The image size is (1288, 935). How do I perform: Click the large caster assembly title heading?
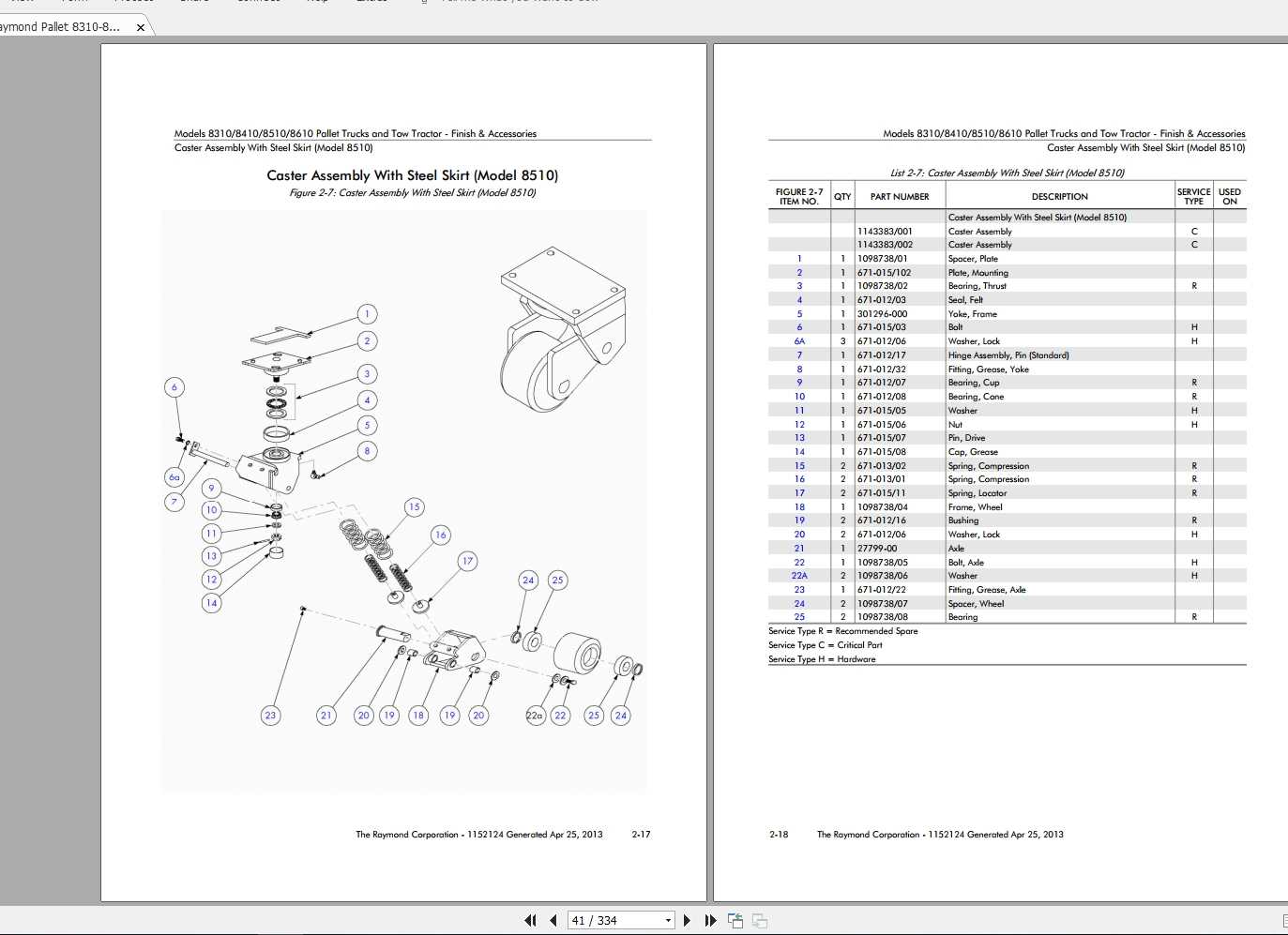pos(413,175)
